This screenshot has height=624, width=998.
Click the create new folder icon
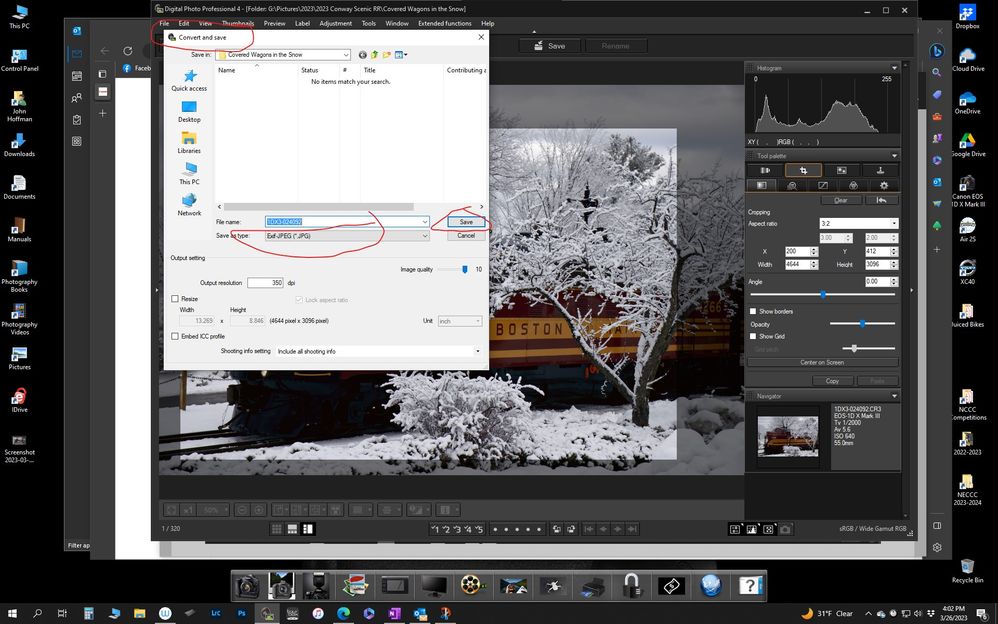click(386, 55)
